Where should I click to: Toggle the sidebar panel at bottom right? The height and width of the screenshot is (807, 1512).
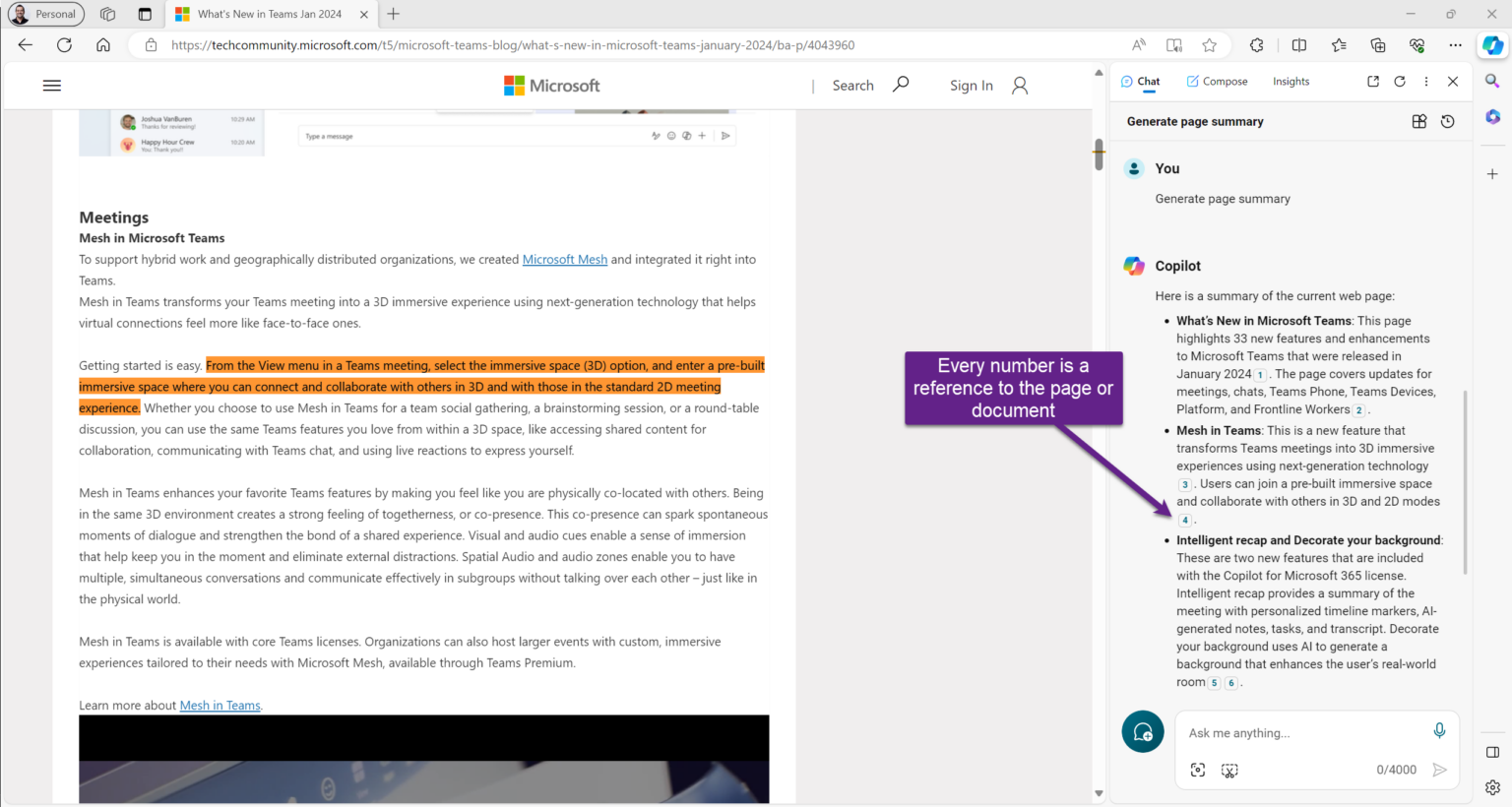tap(1492, 751)
